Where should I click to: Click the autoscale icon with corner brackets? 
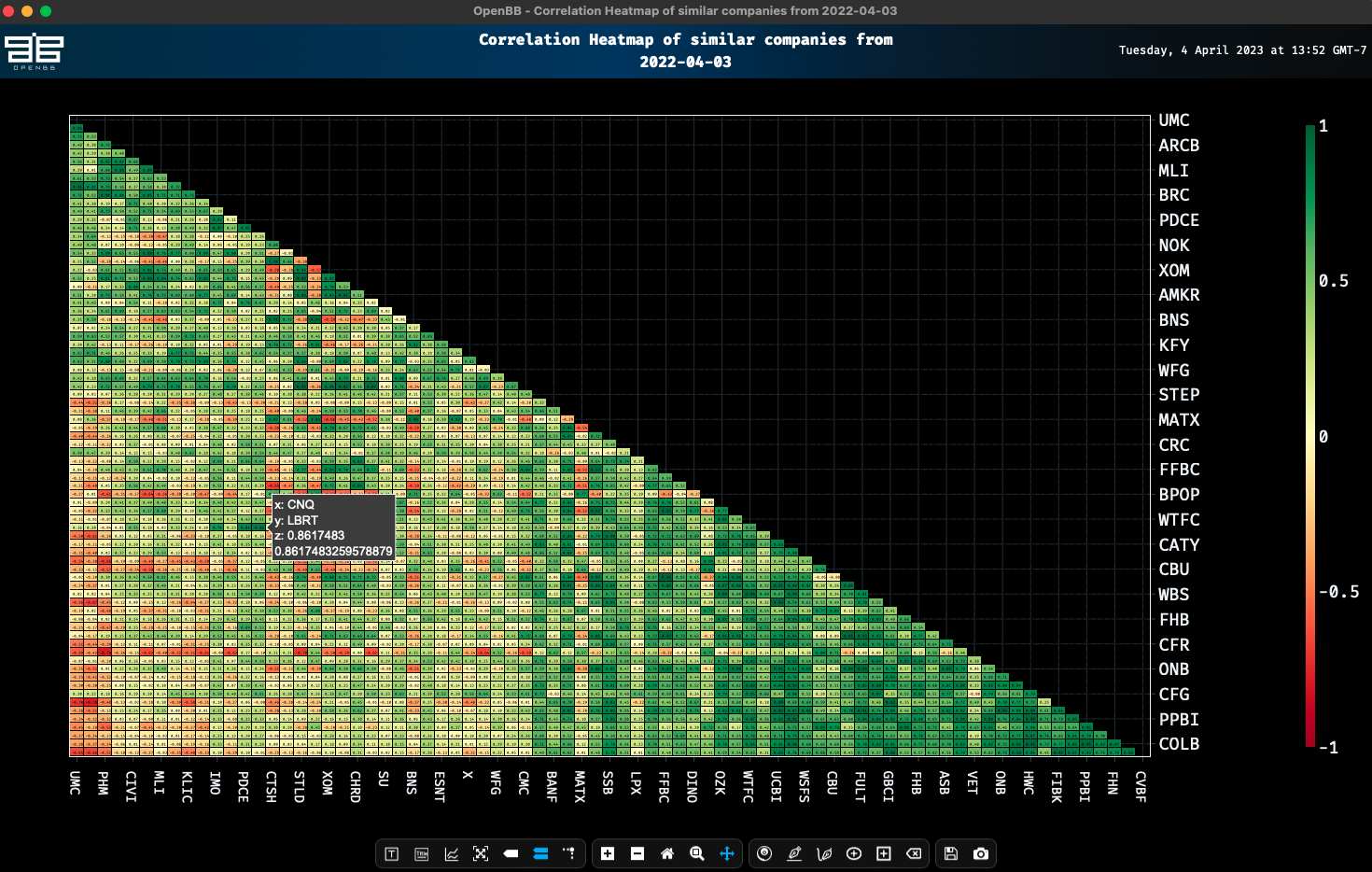[481, 853]
